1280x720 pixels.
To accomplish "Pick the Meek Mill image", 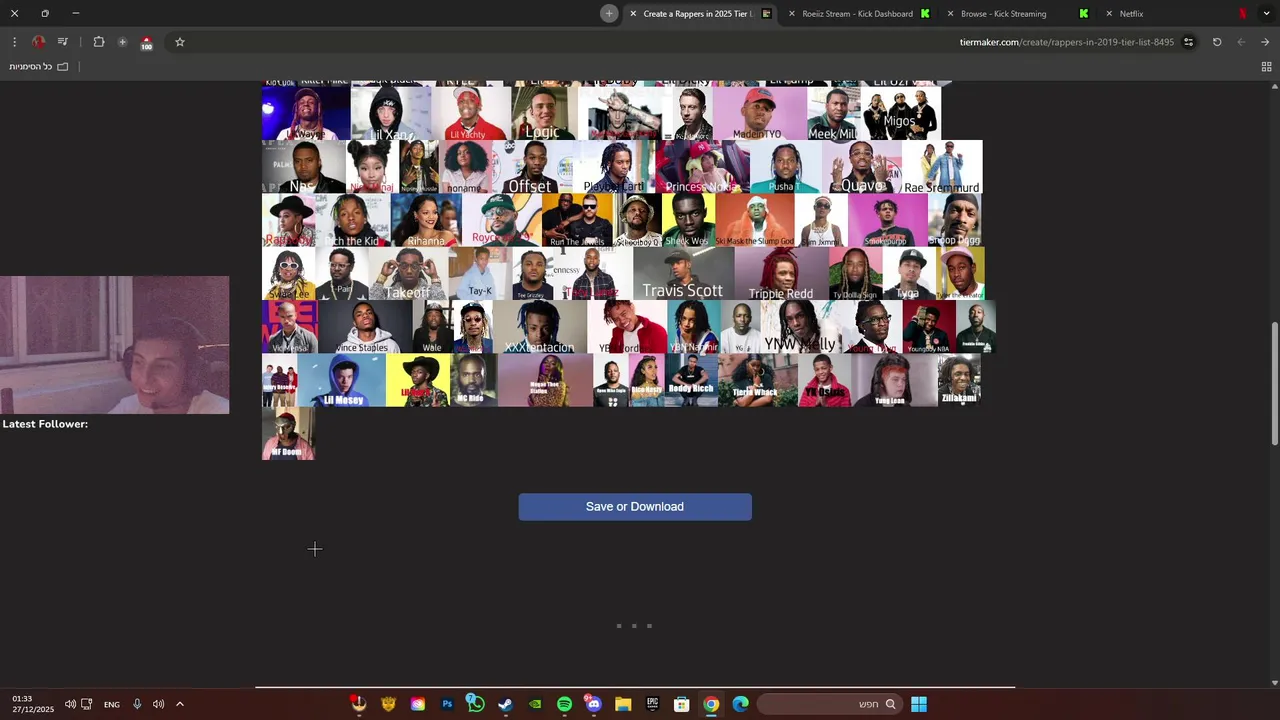I will (x=834, y=114).
